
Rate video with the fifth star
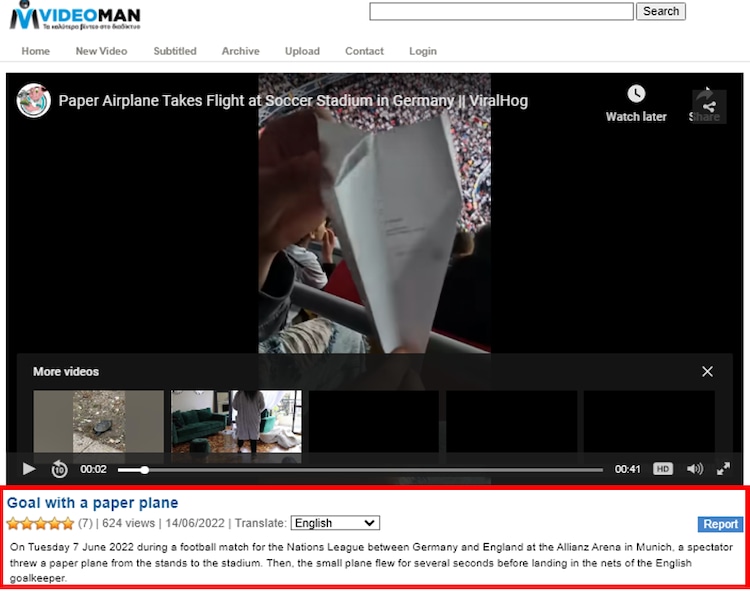click(x=67, y=523)
